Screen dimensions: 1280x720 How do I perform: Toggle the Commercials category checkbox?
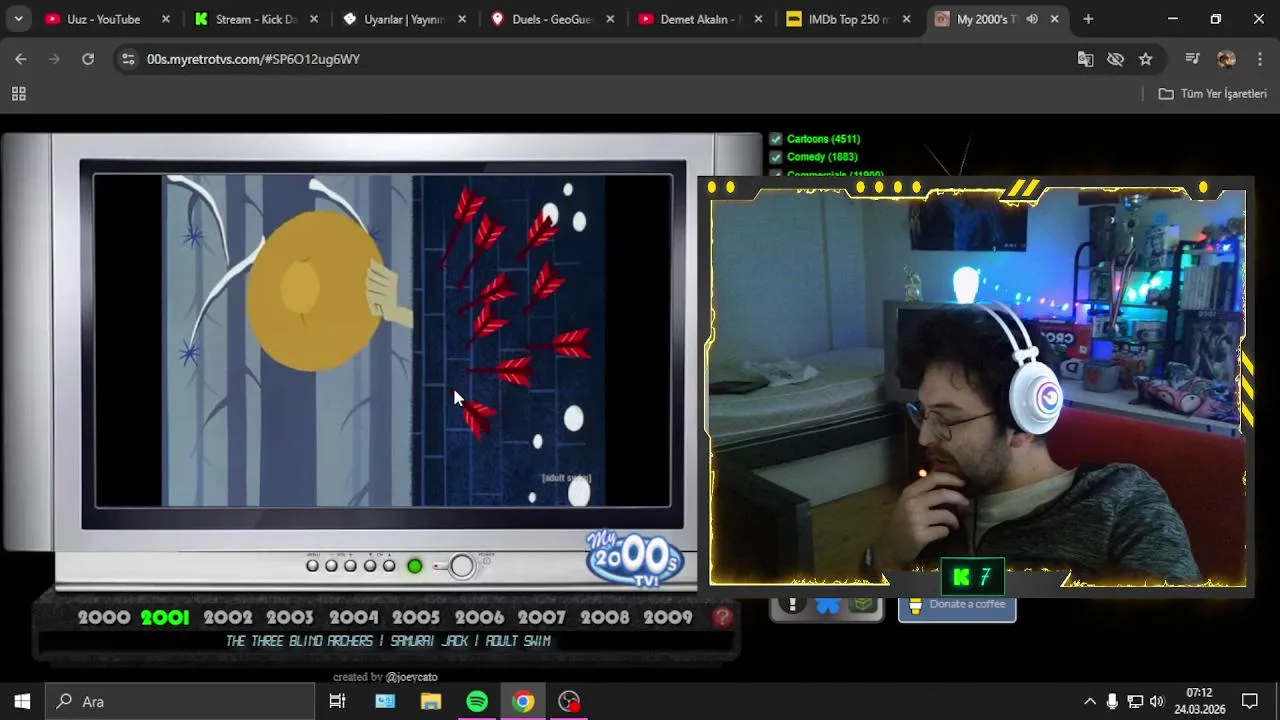[x=775, y=175]
